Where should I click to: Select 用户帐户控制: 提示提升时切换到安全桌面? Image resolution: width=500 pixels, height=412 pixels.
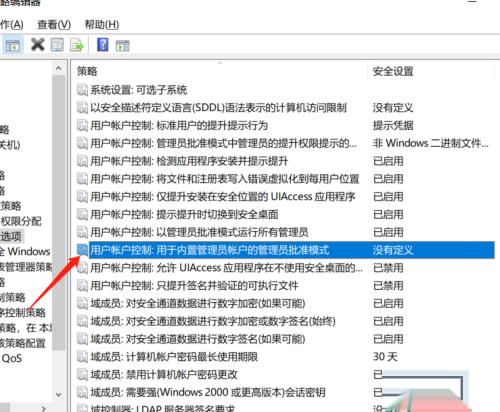coord(184,214)
